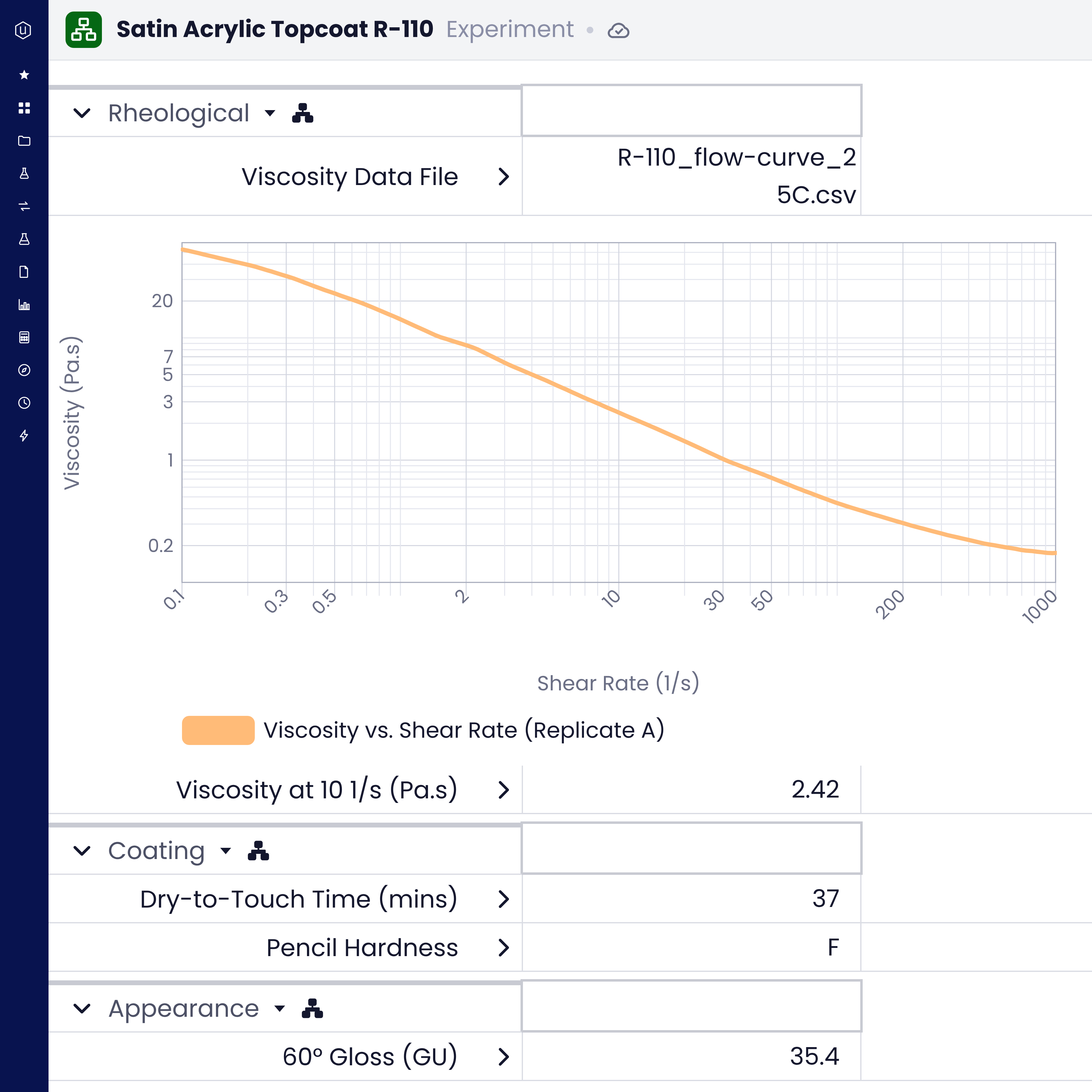The width and height of the screenshot is (1092, 1092).
Task: Open the clock history icon in sidebar
Action: 24,403
